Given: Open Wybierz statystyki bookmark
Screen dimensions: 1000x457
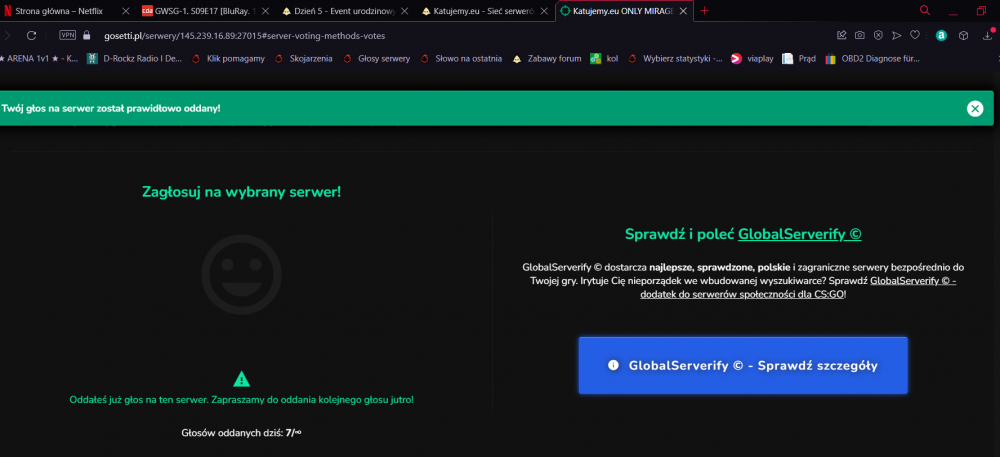Looking at the screenshot, I should coord(675,59).
